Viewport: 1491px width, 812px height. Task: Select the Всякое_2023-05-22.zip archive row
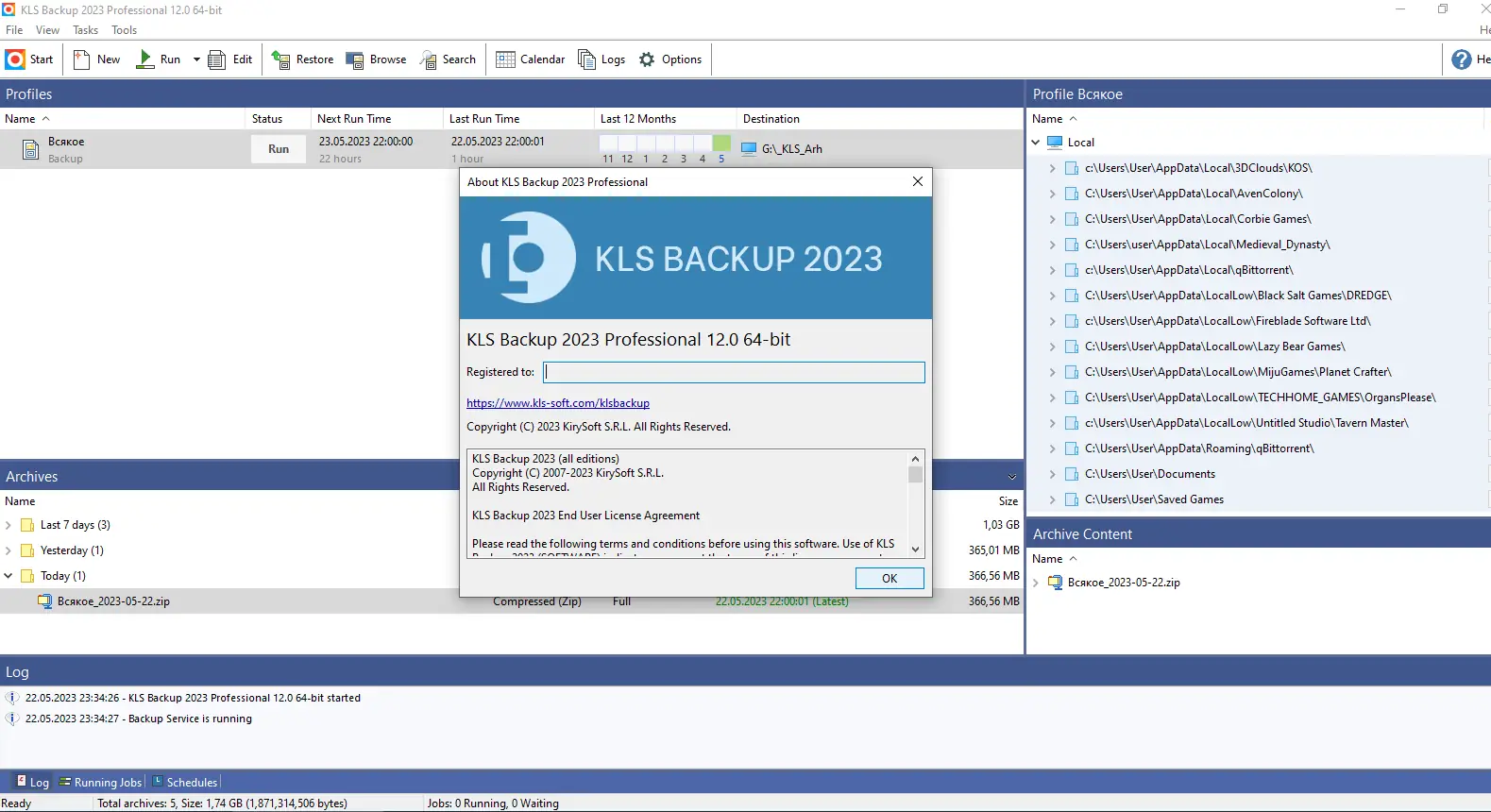[511, 601]
